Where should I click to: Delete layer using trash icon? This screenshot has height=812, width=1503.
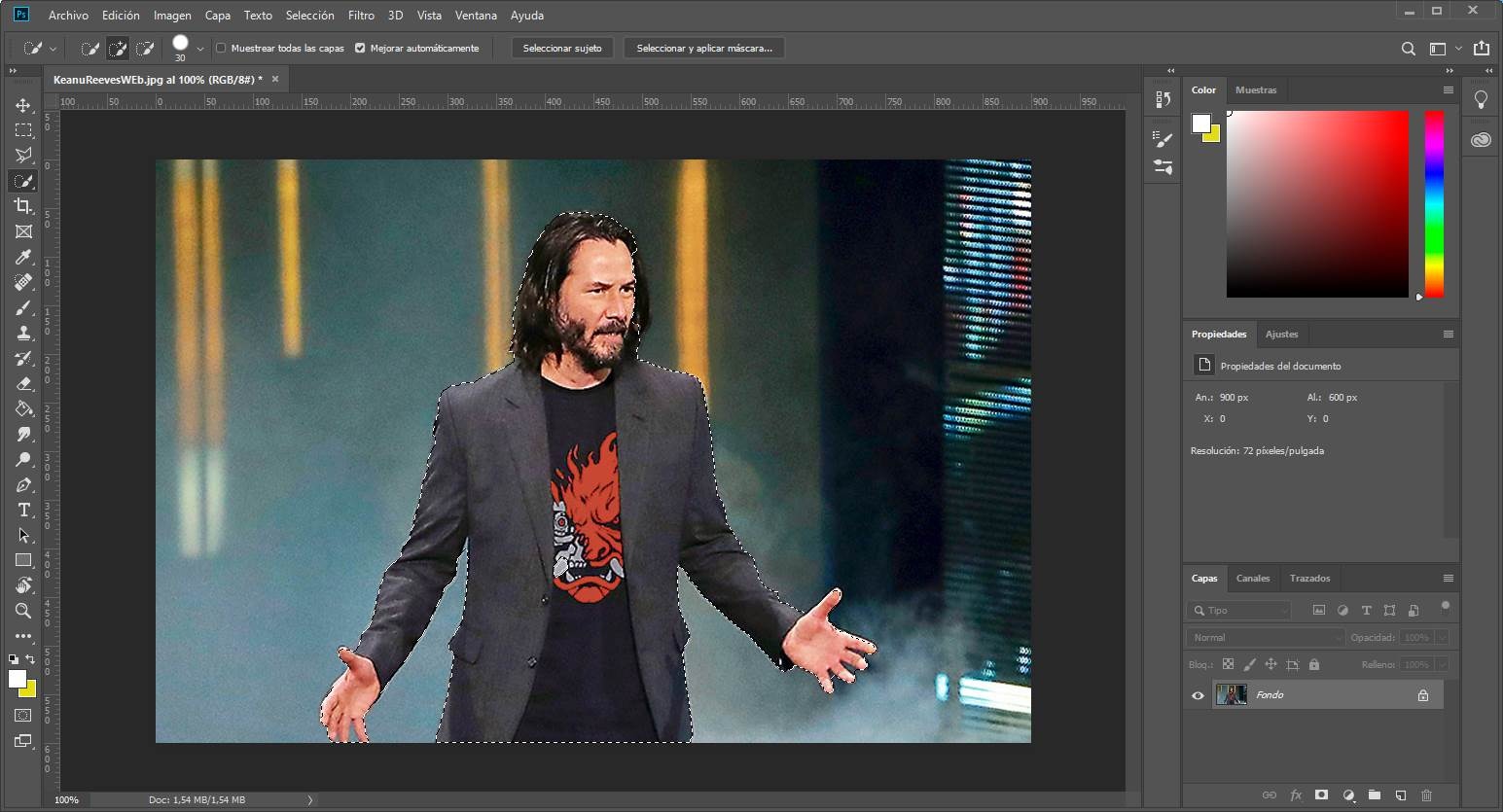coord(1427,795)
